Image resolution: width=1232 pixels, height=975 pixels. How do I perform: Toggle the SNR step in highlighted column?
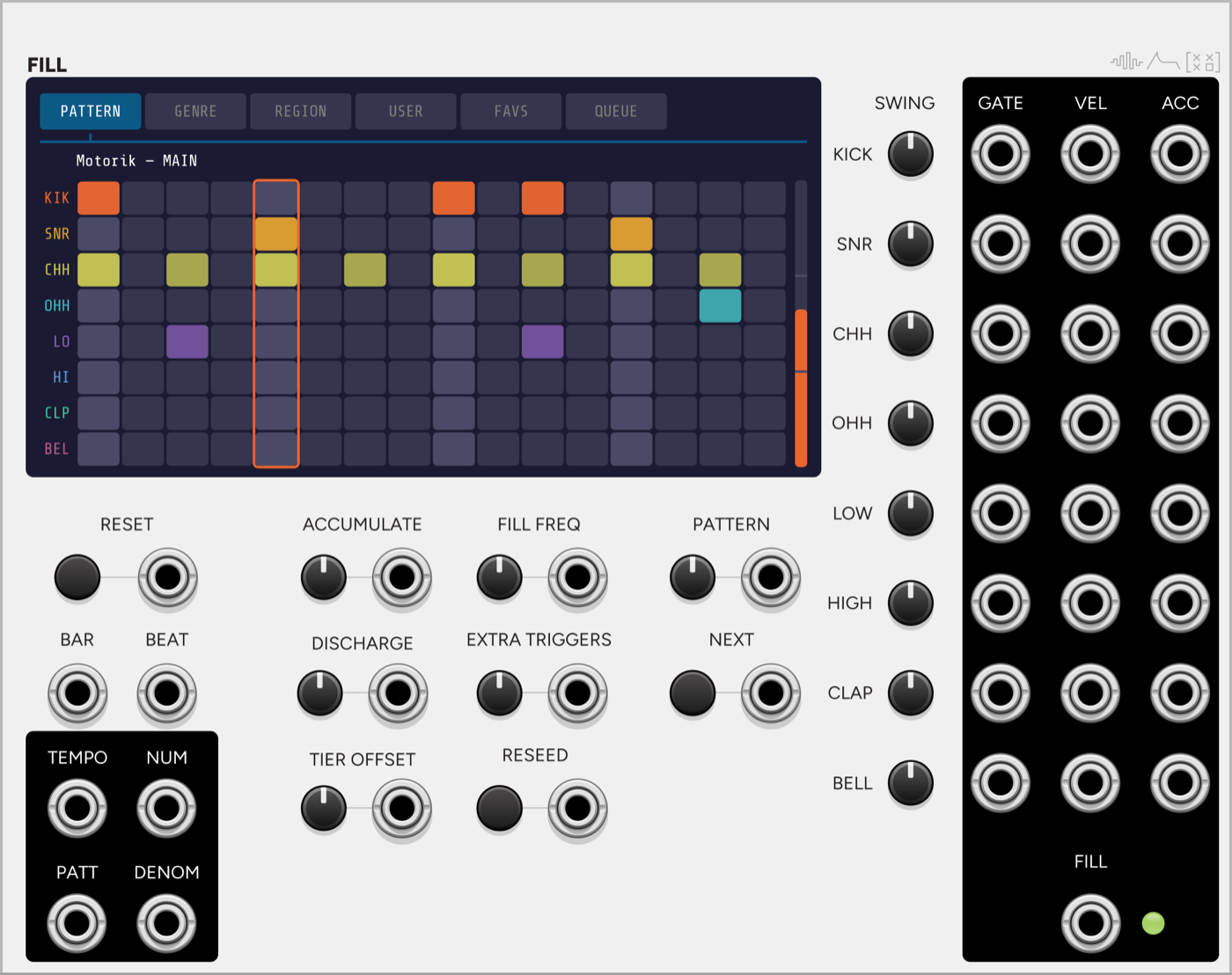click(x=276, y=234)
